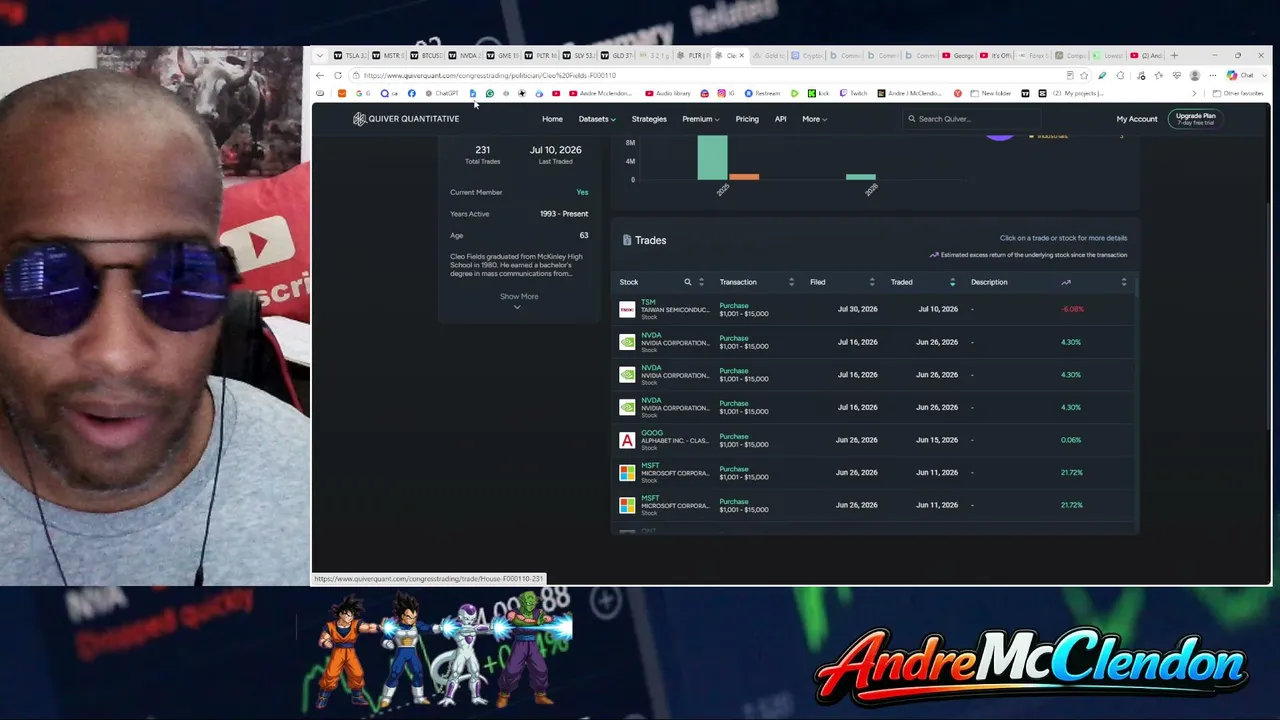
Task: Open the API page
Action: (x=780, y=119)
